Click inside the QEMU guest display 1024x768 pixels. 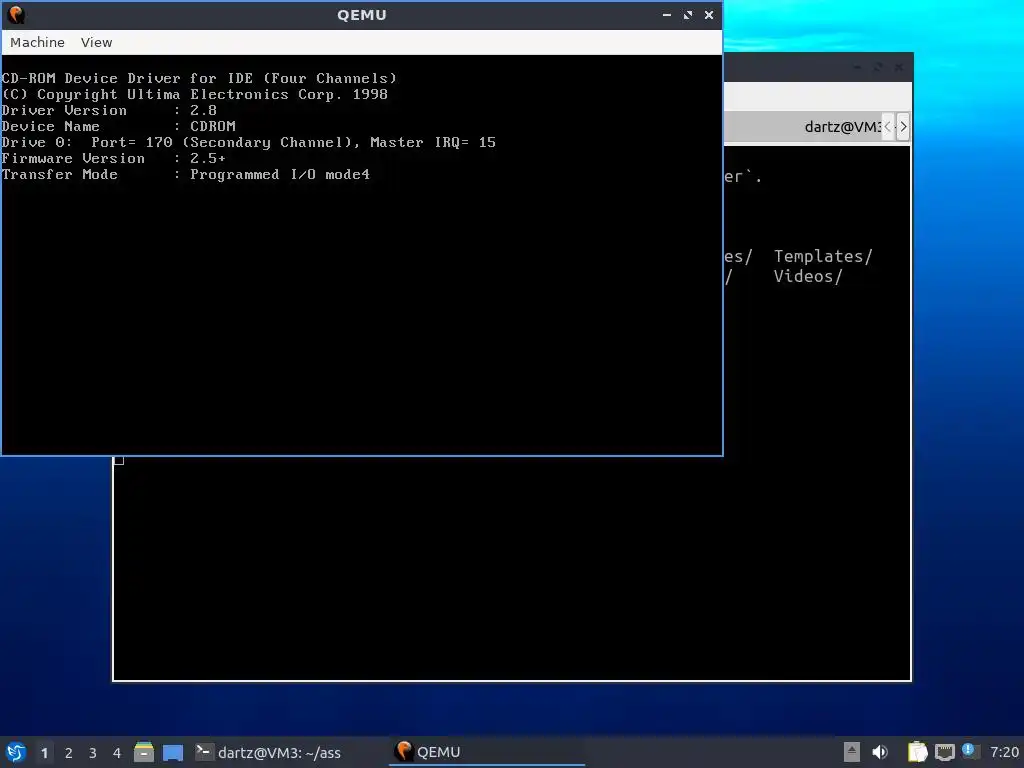pos(362,255)
